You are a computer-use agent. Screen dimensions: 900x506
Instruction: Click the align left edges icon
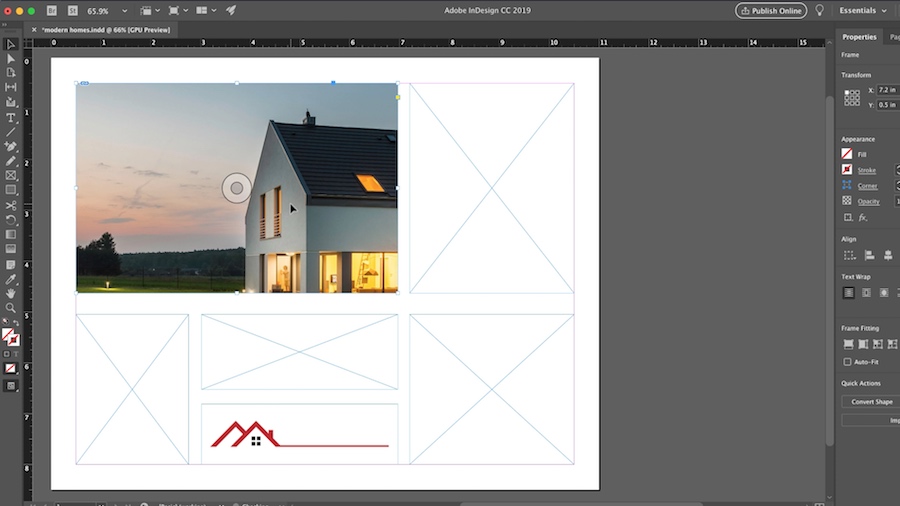click(x=870, y=255)
